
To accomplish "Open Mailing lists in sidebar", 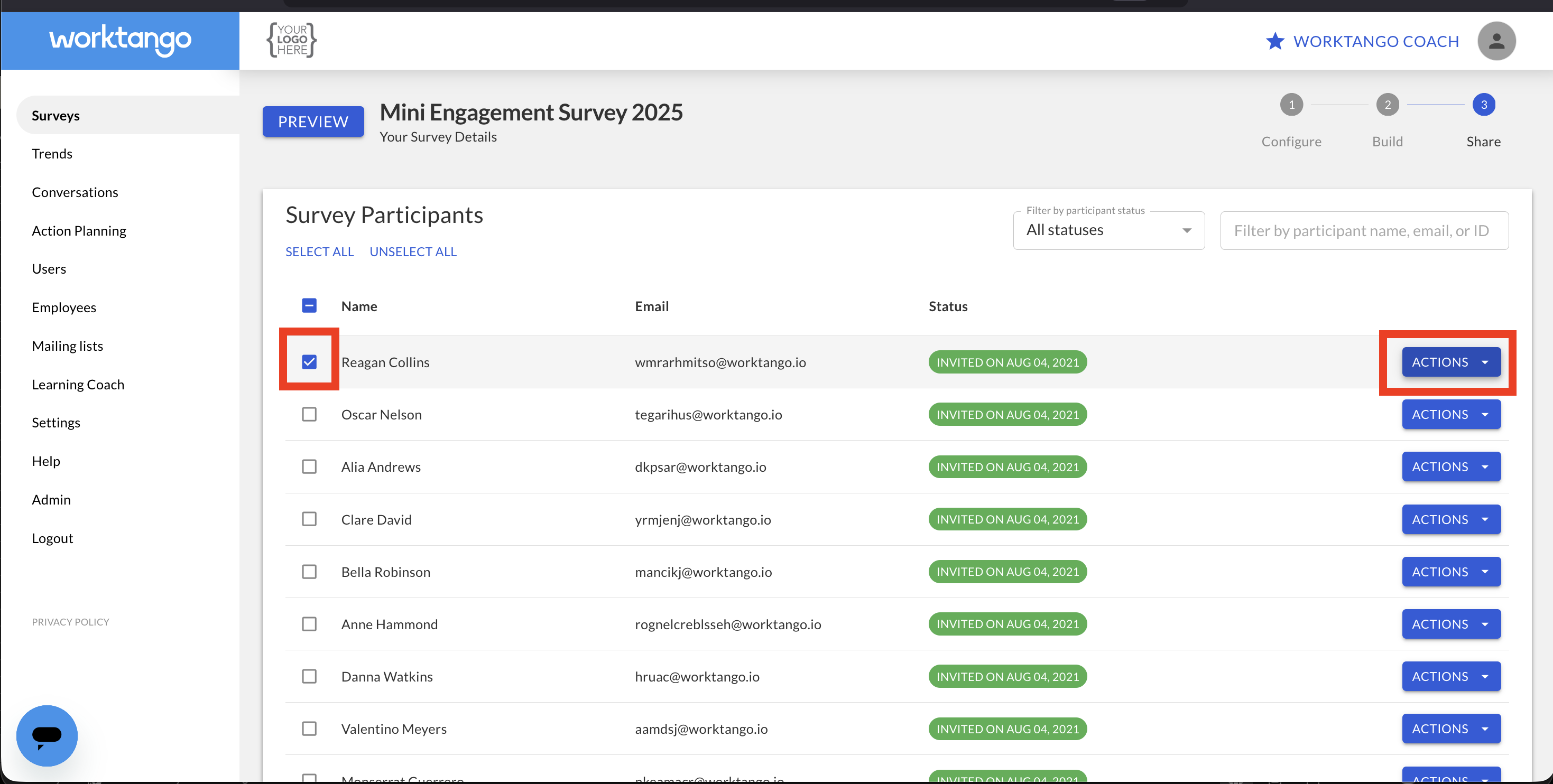I will 68,346.
